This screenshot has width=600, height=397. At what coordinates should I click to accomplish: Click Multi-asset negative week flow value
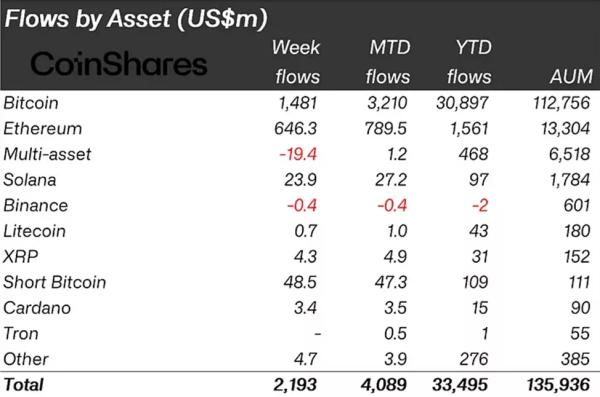[x=298, y=154]
